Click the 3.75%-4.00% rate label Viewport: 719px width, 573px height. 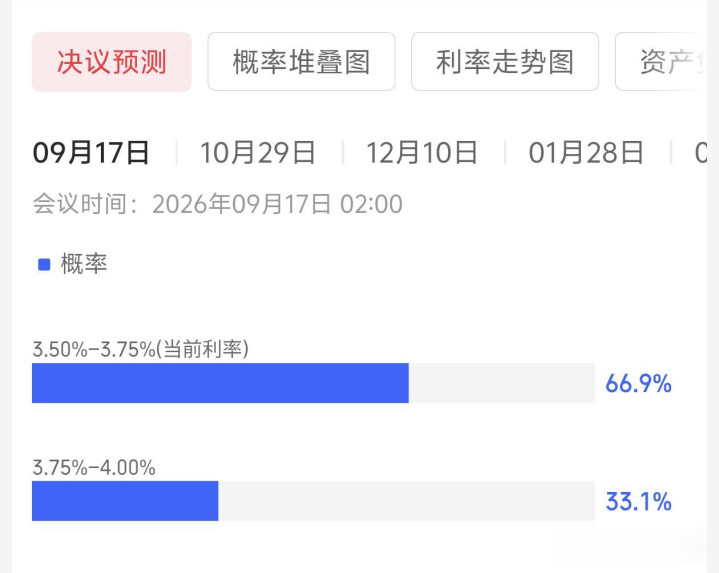point(94,468)
